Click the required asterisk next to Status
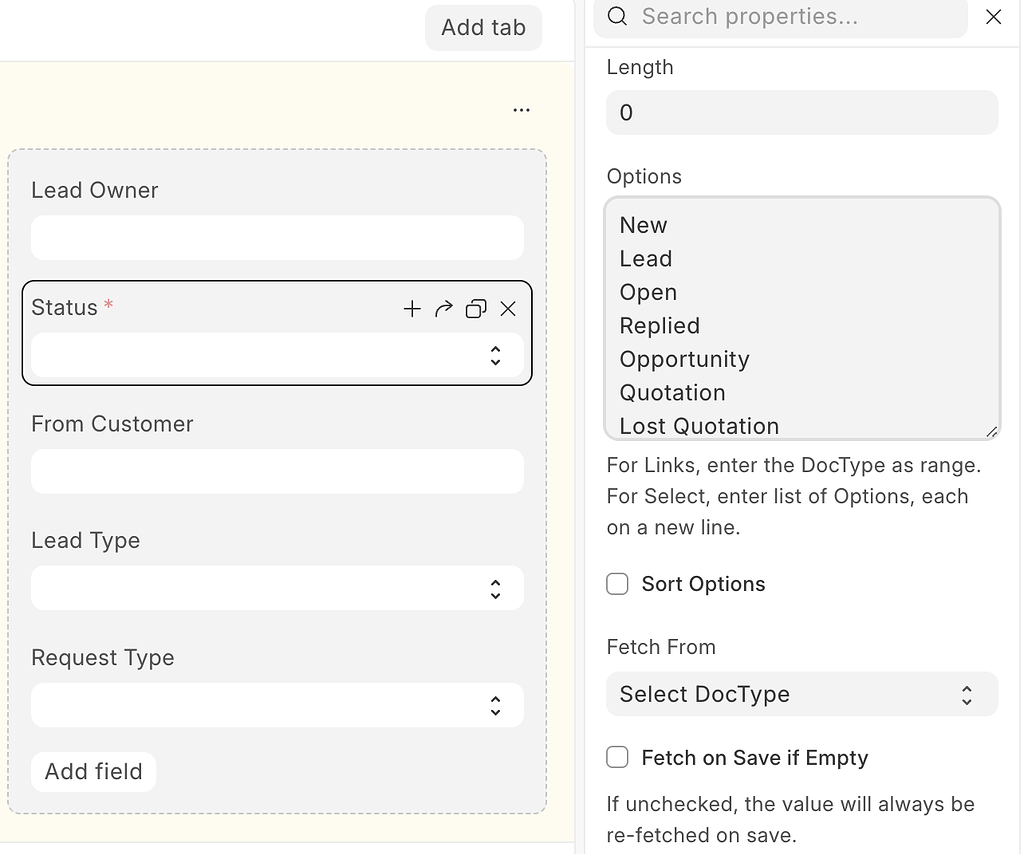The image size is (1024, 854). coord(109,303)
